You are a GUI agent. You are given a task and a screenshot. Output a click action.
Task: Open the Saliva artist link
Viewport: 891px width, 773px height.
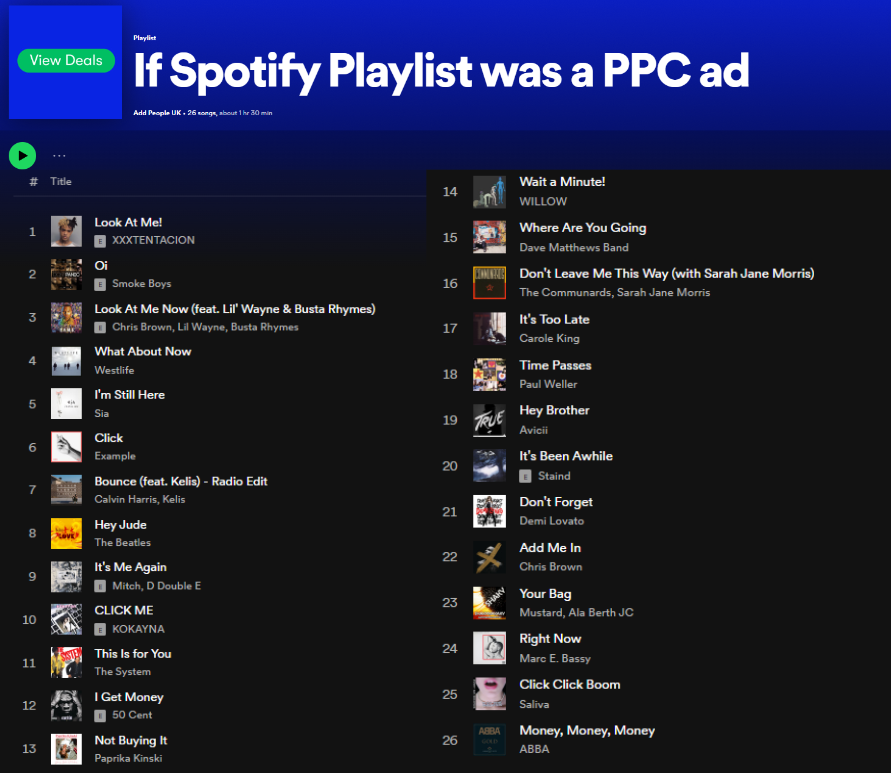(x=534, y=704)
